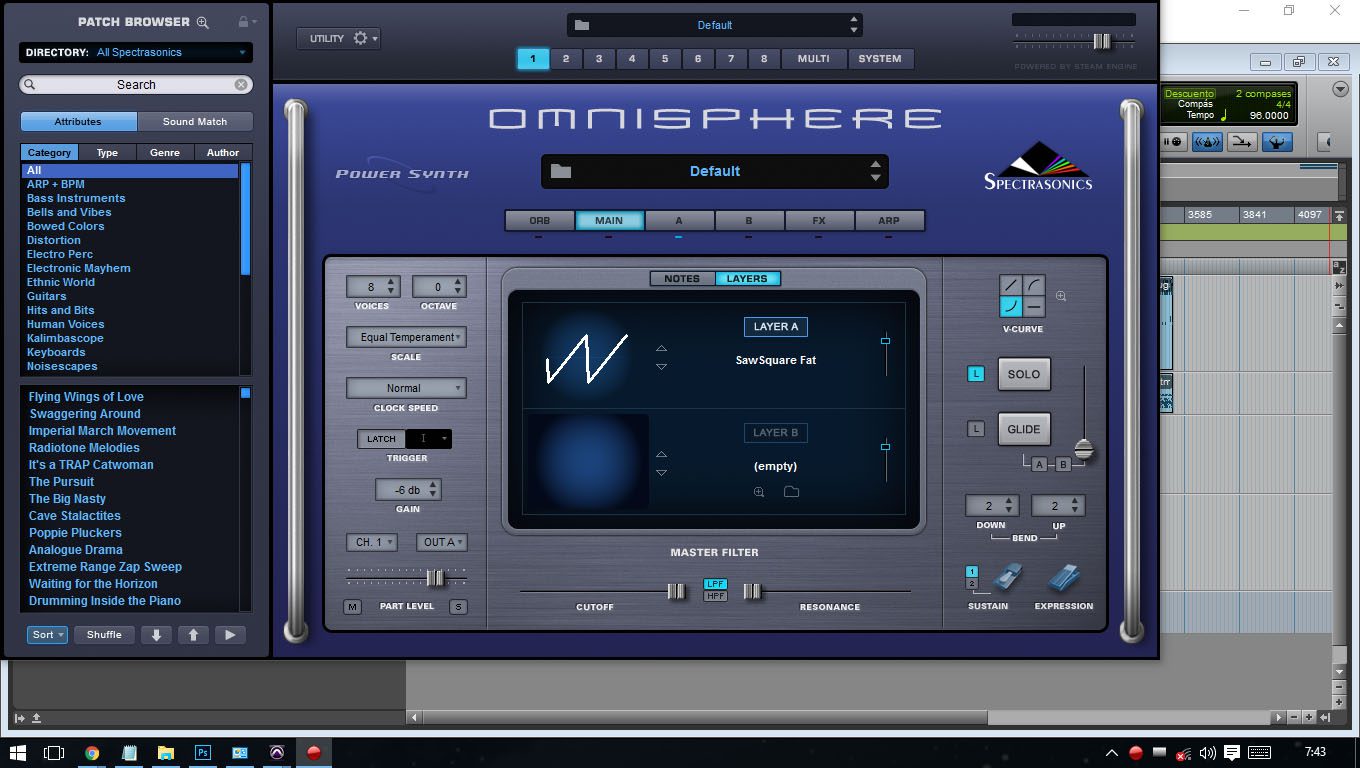
Task: Click the down arrow next patch button
Action: click(156, 635)
